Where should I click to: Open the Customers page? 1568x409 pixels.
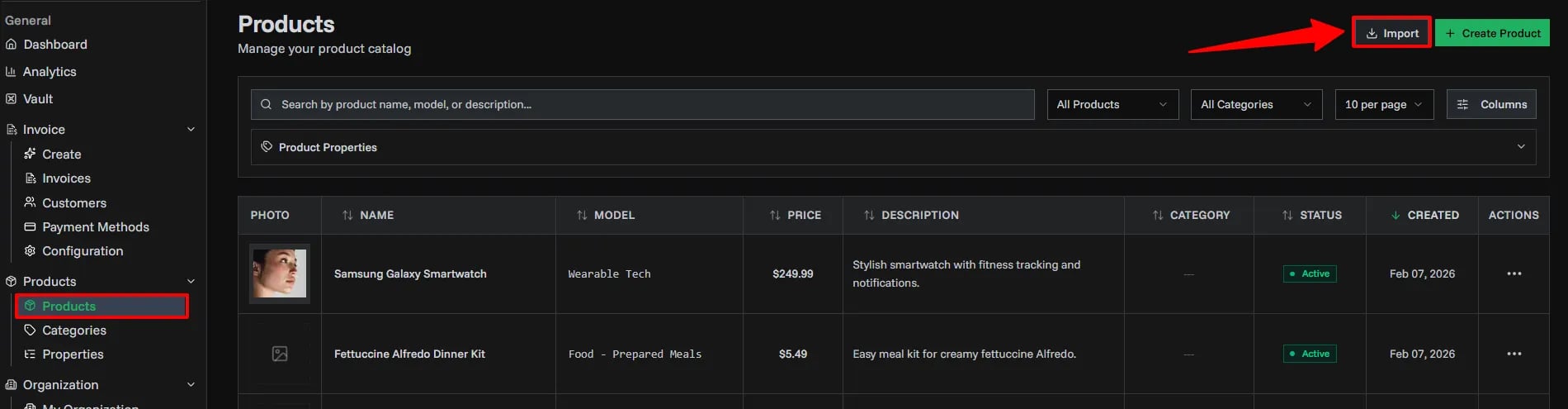(74, 203)
